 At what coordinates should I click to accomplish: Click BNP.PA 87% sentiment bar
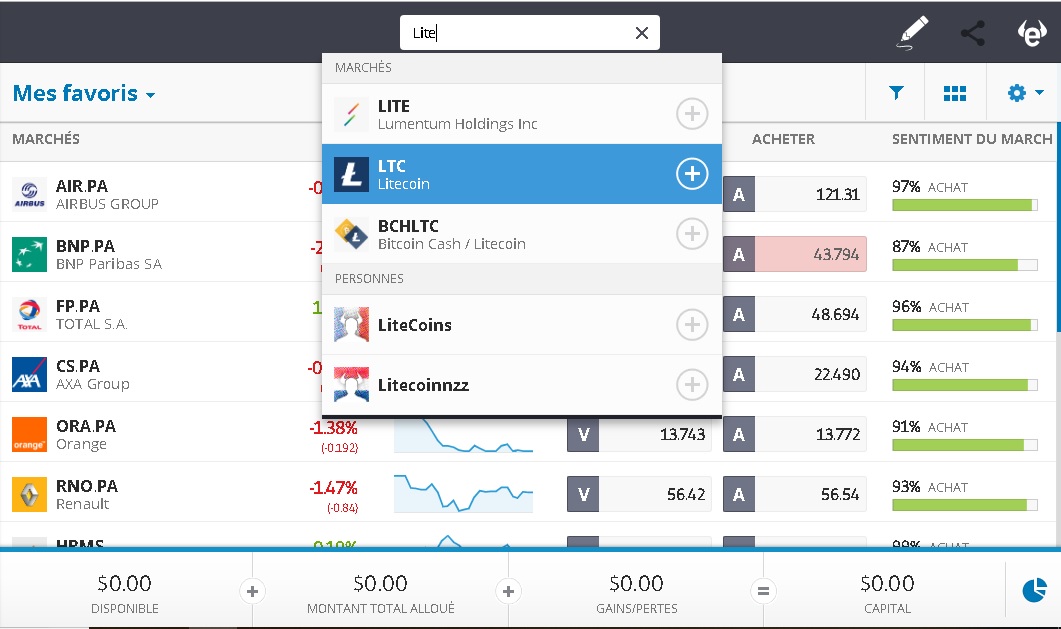click(964, 265)
